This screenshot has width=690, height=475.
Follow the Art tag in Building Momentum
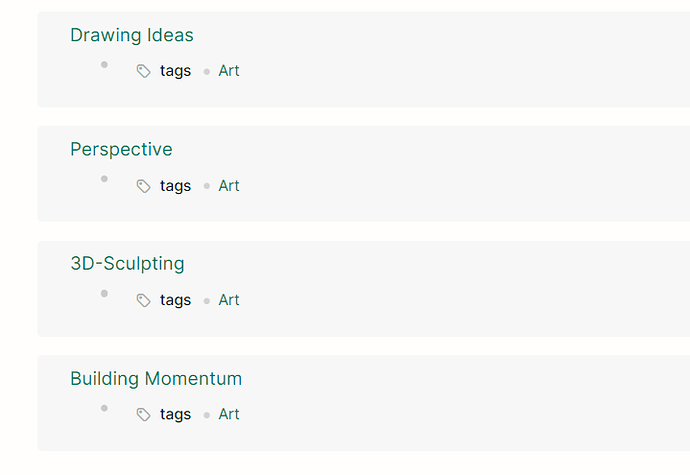coord(229,414)
